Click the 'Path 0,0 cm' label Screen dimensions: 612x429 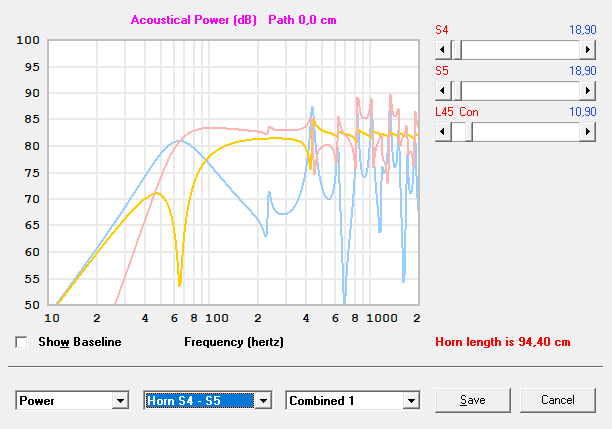click(x=302, y=20)
